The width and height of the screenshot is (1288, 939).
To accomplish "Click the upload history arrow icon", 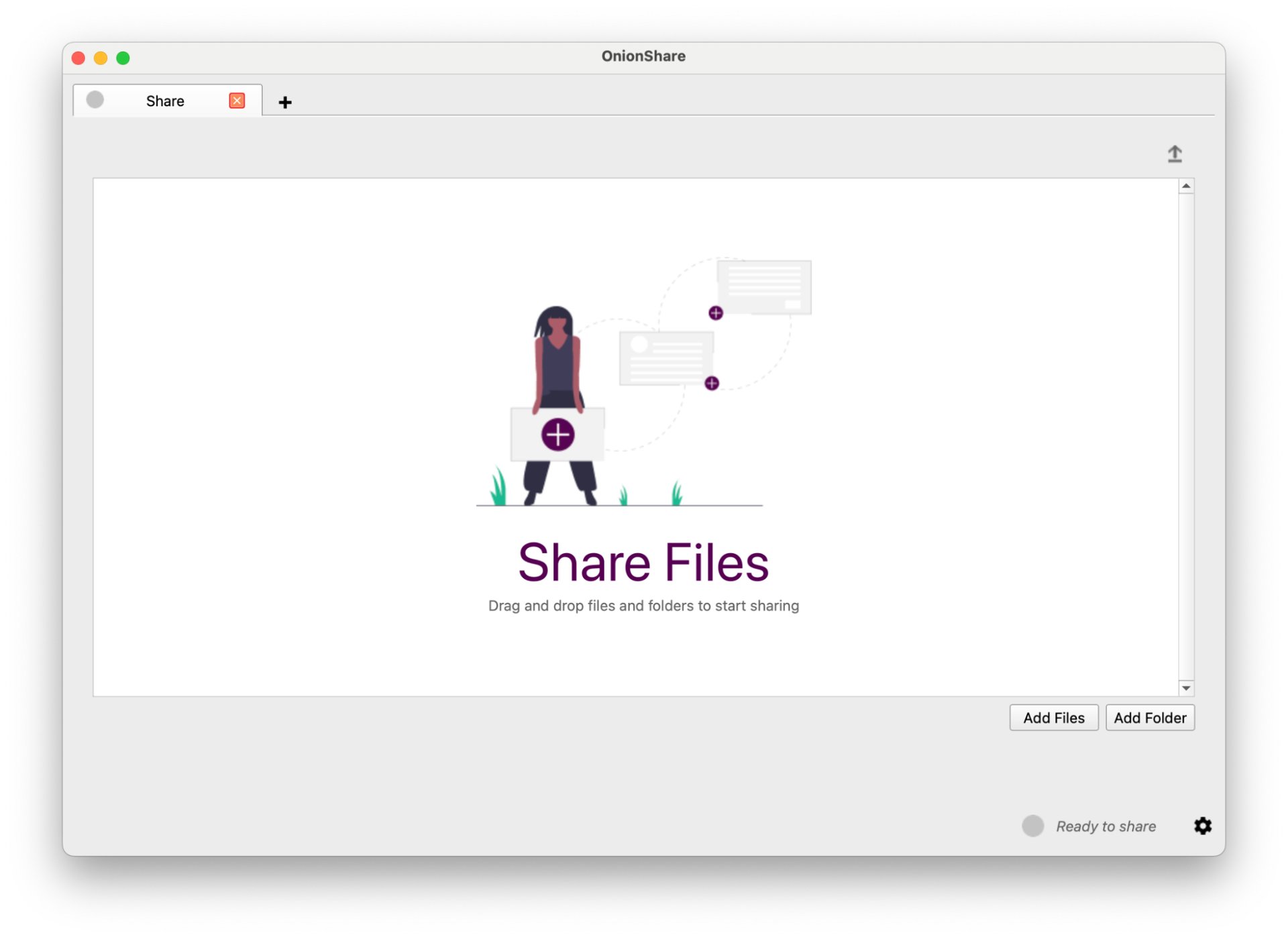I will pyautogui.click(x=1174, y=154).
